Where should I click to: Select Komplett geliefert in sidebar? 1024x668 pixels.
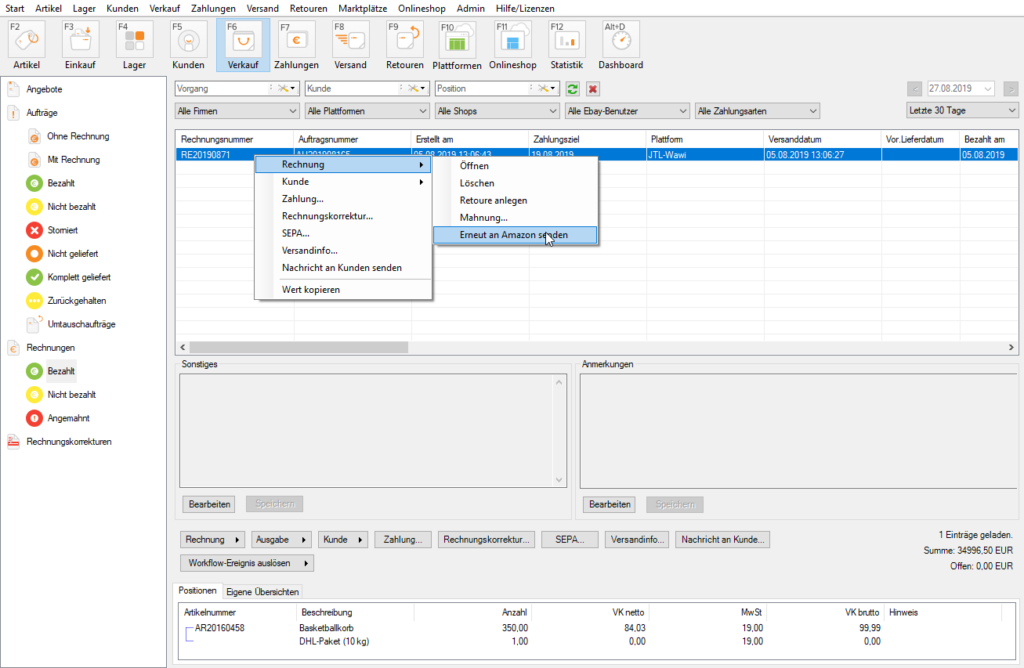tap(78, 277)
